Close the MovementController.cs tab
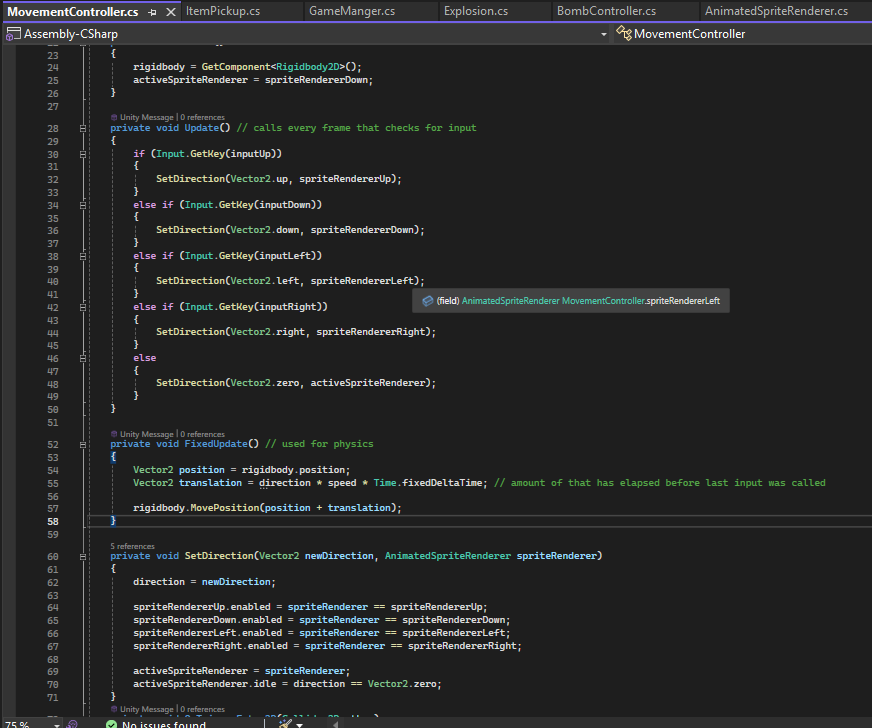Viewport: 872px width, 728px height. click(x=169, y=12)
